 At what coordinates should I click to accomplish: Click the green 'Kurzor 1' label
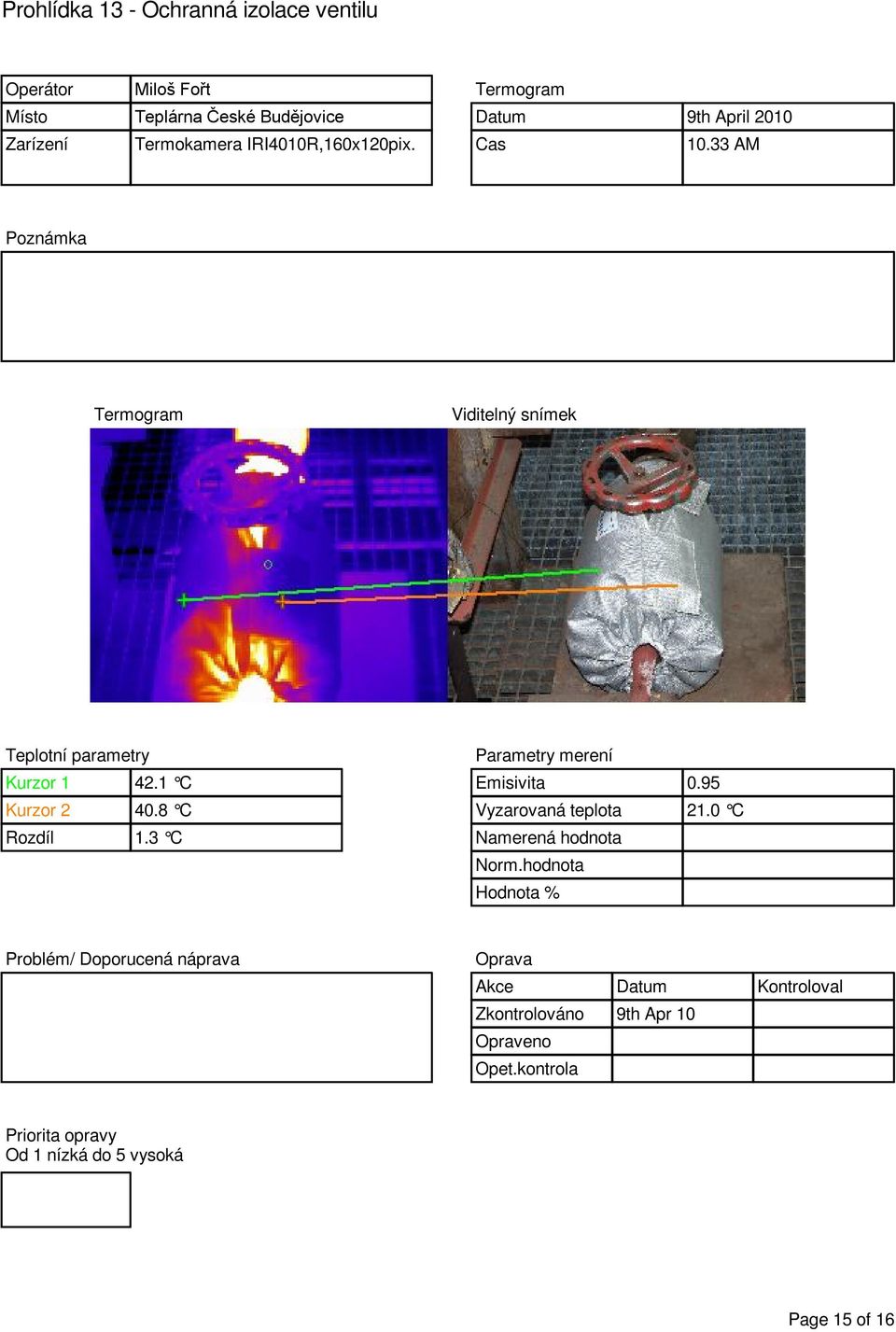37,783
